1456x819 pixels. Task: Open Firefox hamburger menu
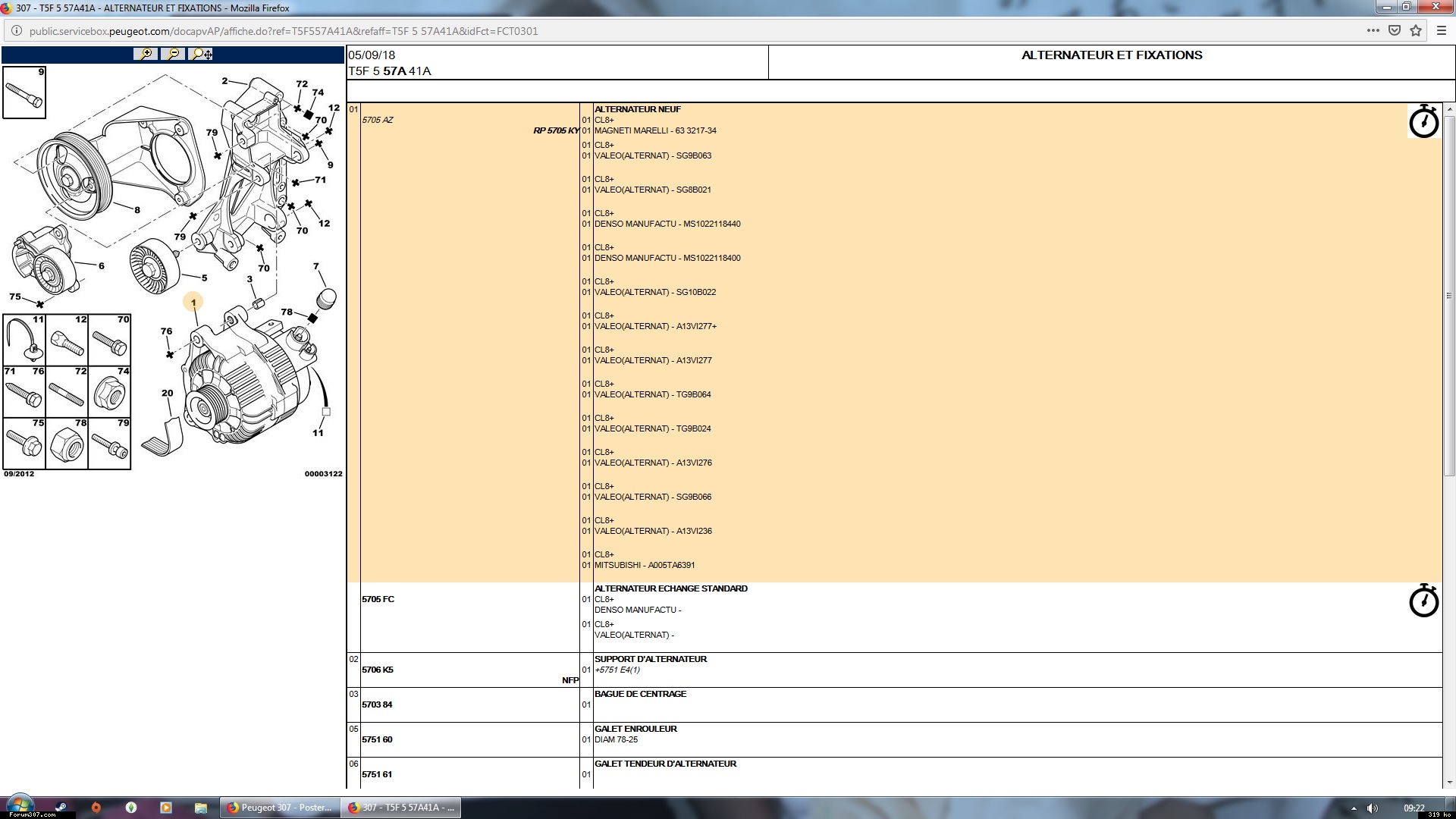1442,31
